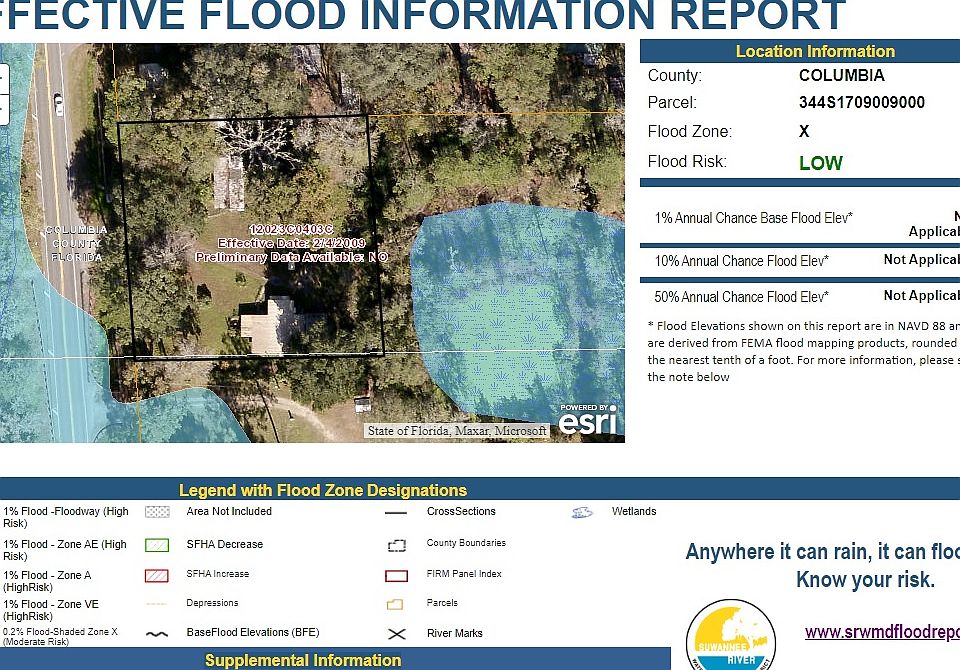Image resolution: width=960 pixels, height=670 pixels.
Task: Click the River Marks X symbol
Action: pos(397,634)
